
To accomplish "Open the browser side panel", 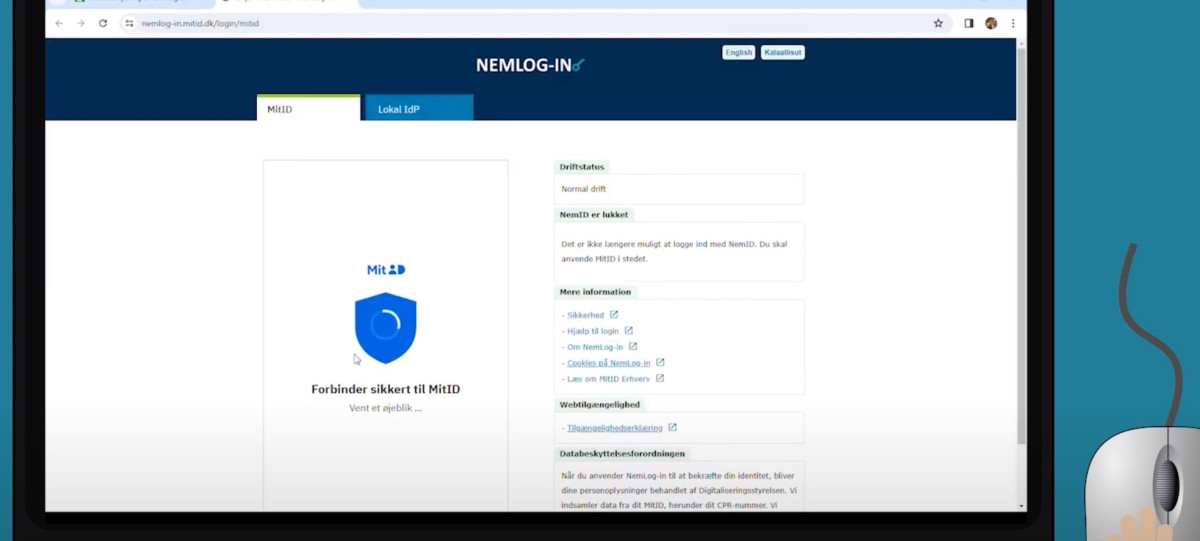I will 968,23.
